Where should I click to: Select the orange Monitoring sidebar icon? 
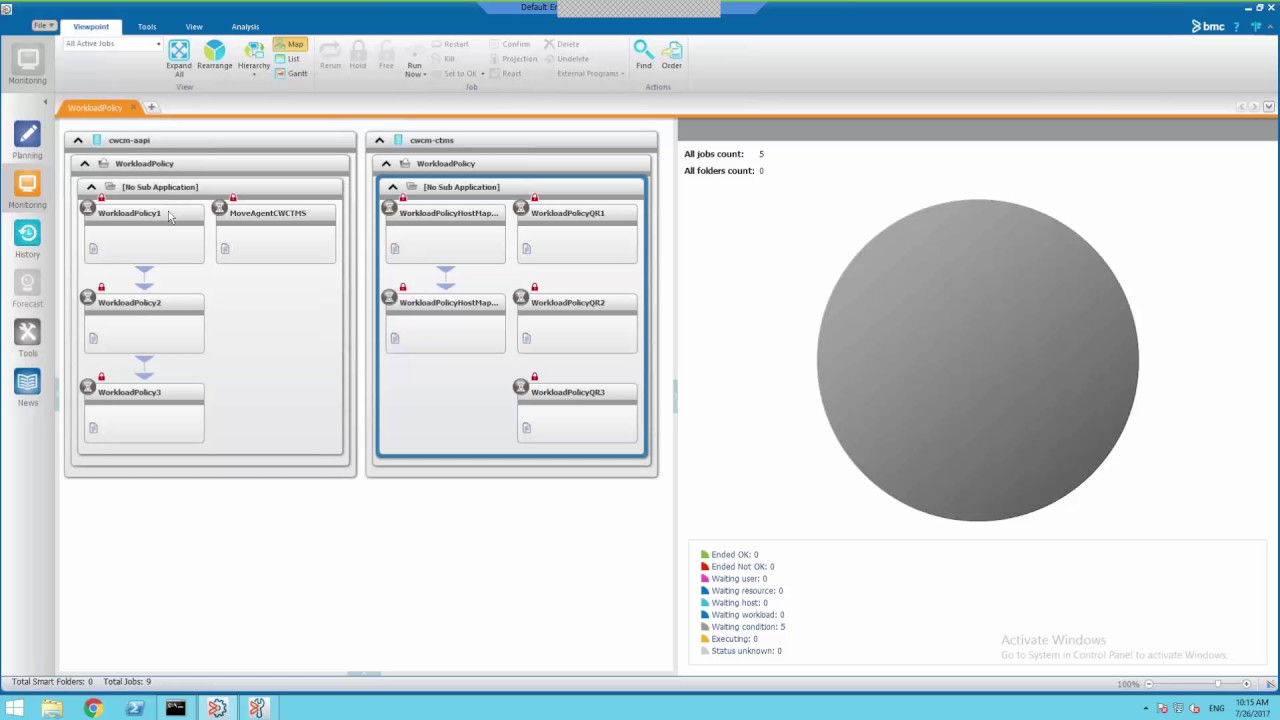[27, 184]
